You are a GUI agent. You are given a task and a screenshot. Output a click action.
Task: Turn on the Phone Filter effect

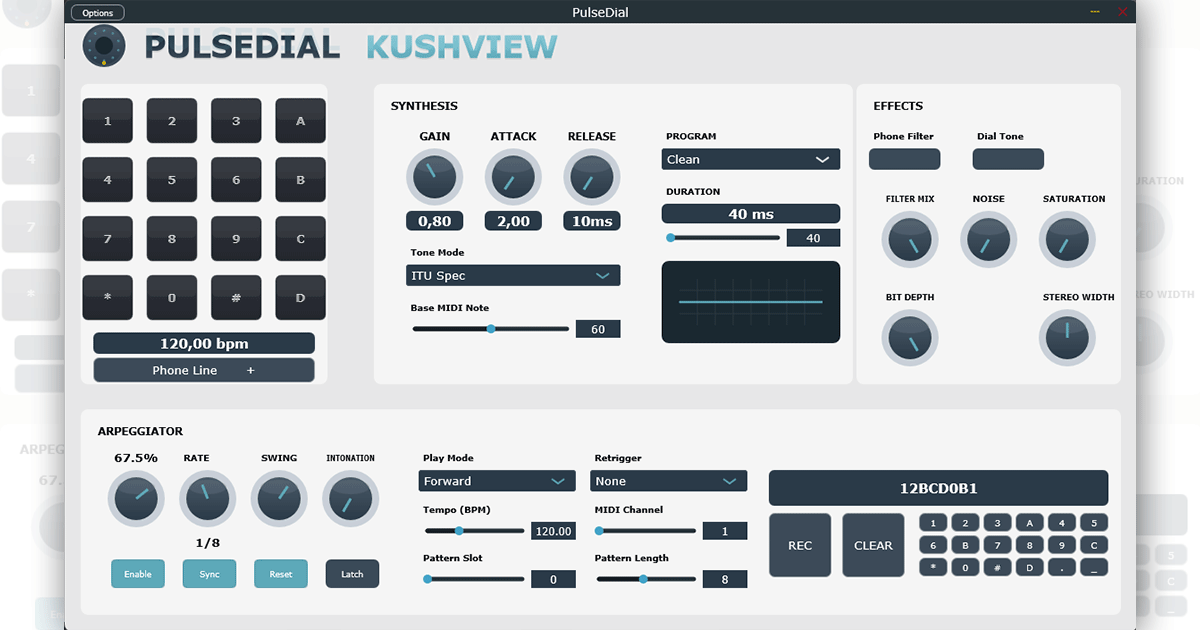tap(904, 158)
